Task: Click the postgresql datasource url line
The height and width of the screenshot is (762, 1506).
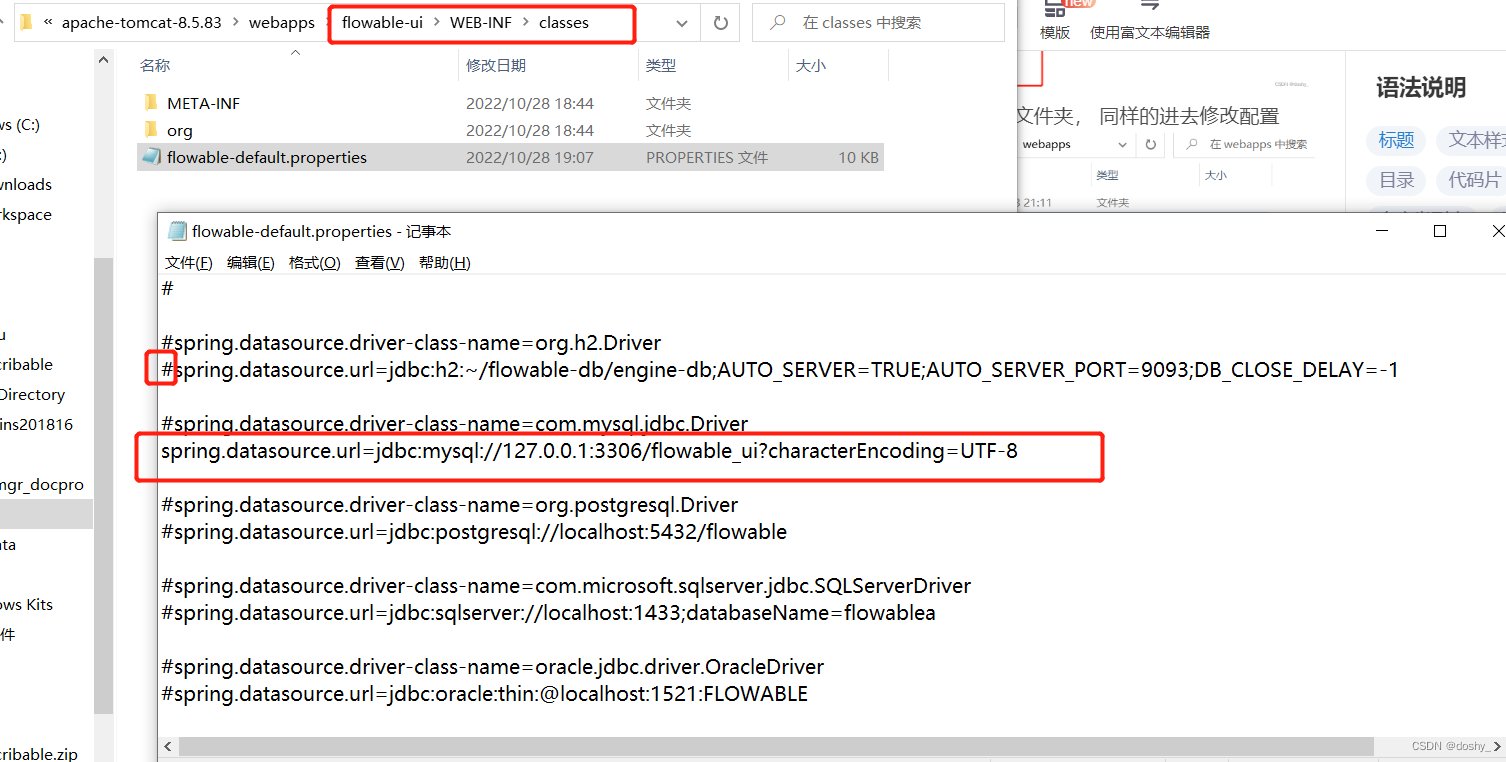Action: click(x=474, y=532)
